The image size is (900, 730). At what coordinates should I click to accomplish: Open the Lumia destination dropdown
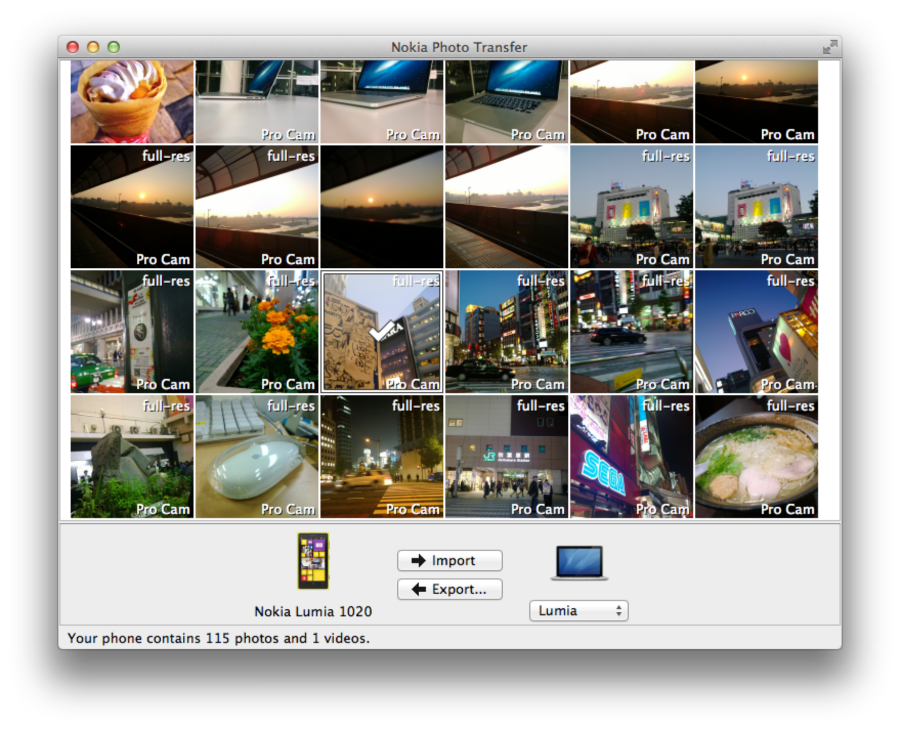[x=579, y=611]
